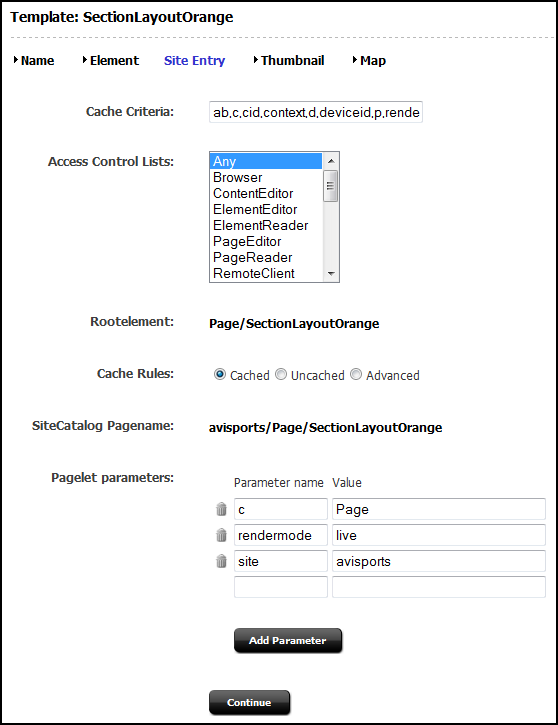The image size is (558, 725).
Task: Select 'ContentEditor' in the ACL list
Action: 266,193
